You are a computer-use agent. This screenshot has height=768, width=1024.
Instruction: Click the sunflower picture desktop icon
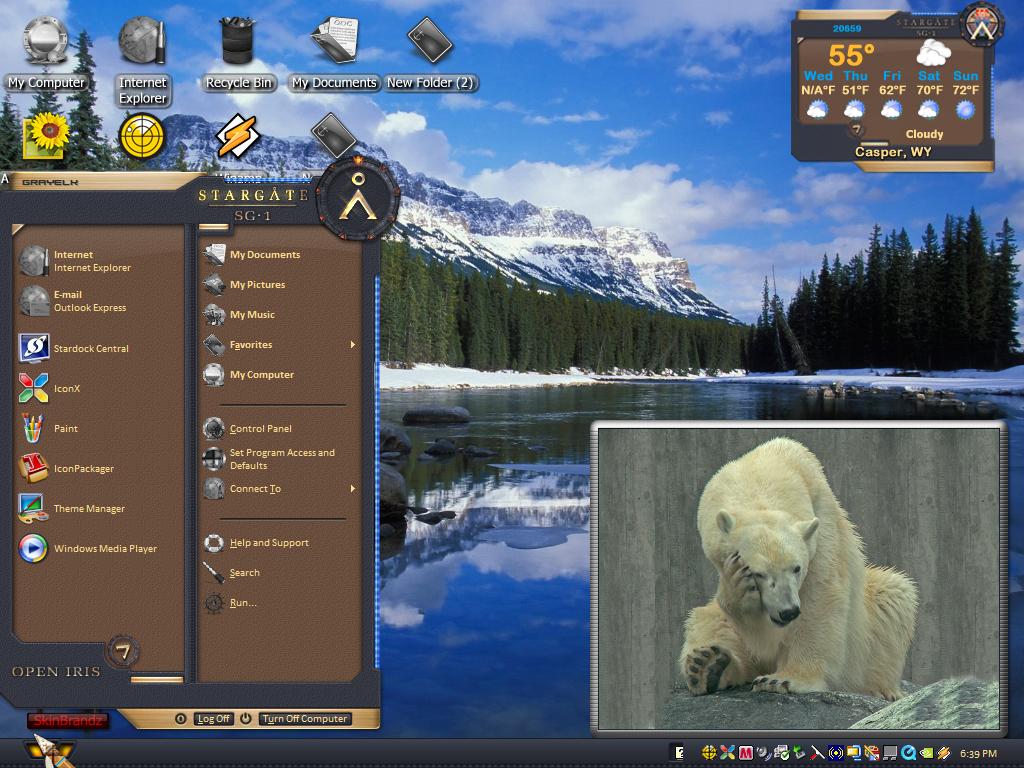(x=46, y=136)
